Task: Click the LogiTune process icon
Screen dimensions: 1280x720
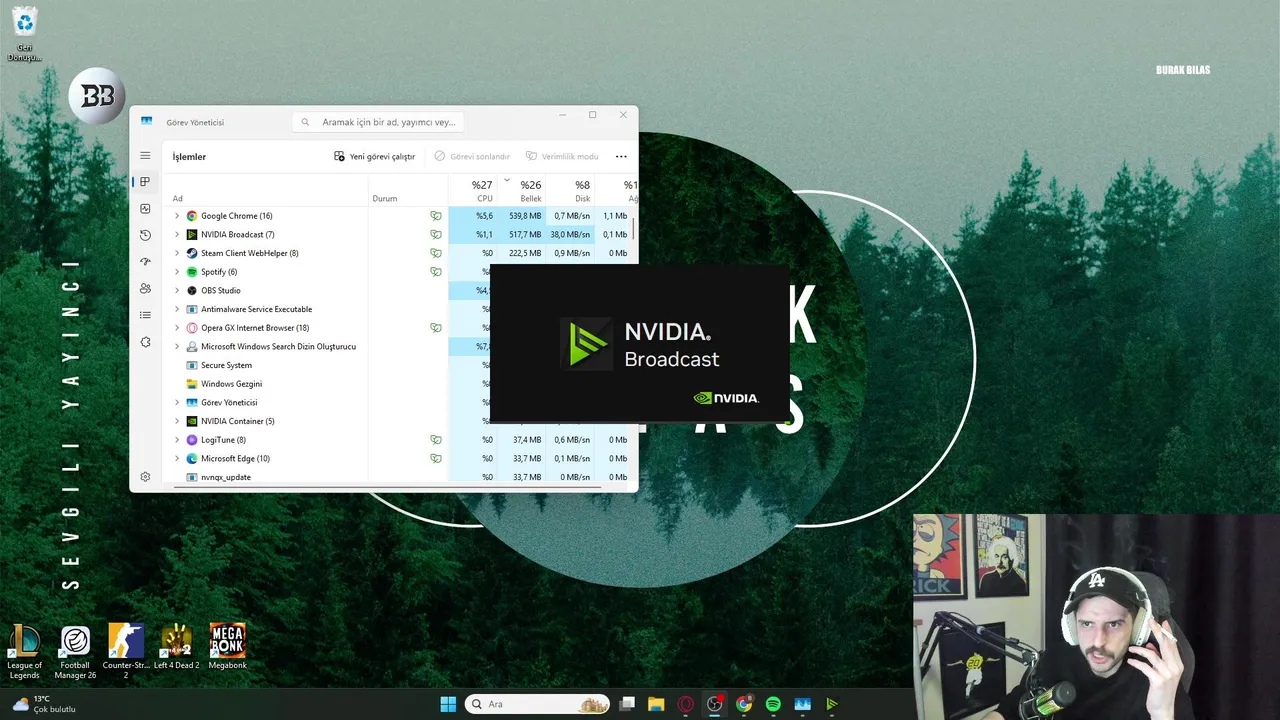Action: pos(192,440)
